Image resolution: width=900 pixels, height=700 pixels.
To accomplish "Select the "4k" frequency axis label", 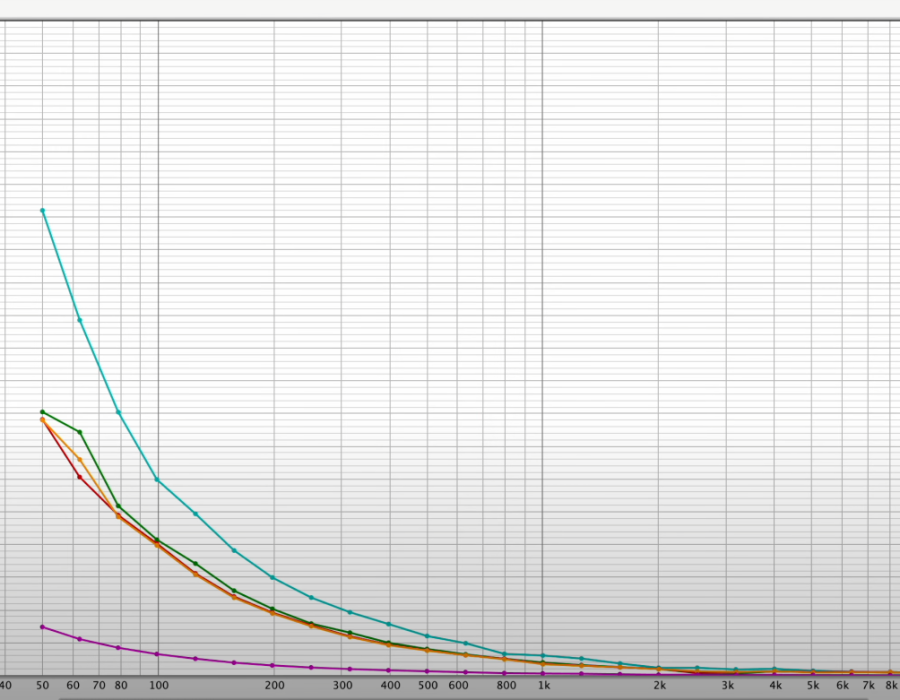I will pyautogui.click(x=776, y=685).
